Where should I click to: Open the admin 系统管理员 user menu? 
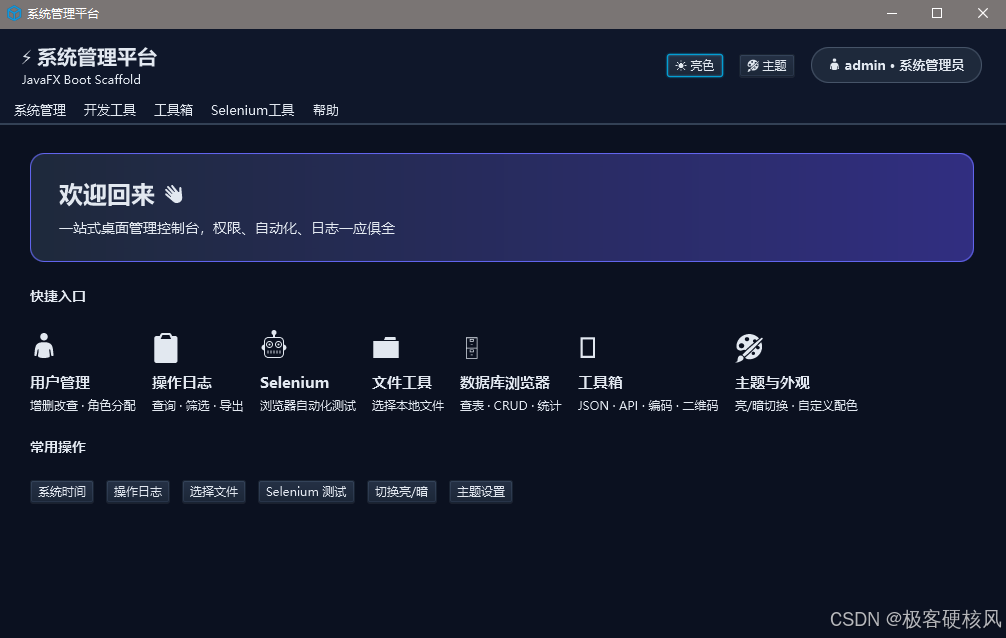point(896,65)
